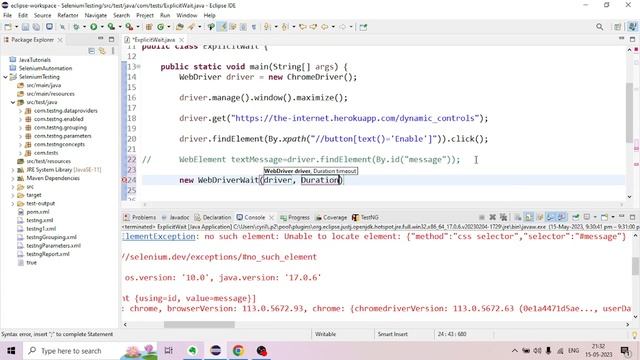Click the Back navigation arrow icon
Viewport: 640px width, 360px height.
(x=325, y=27)
